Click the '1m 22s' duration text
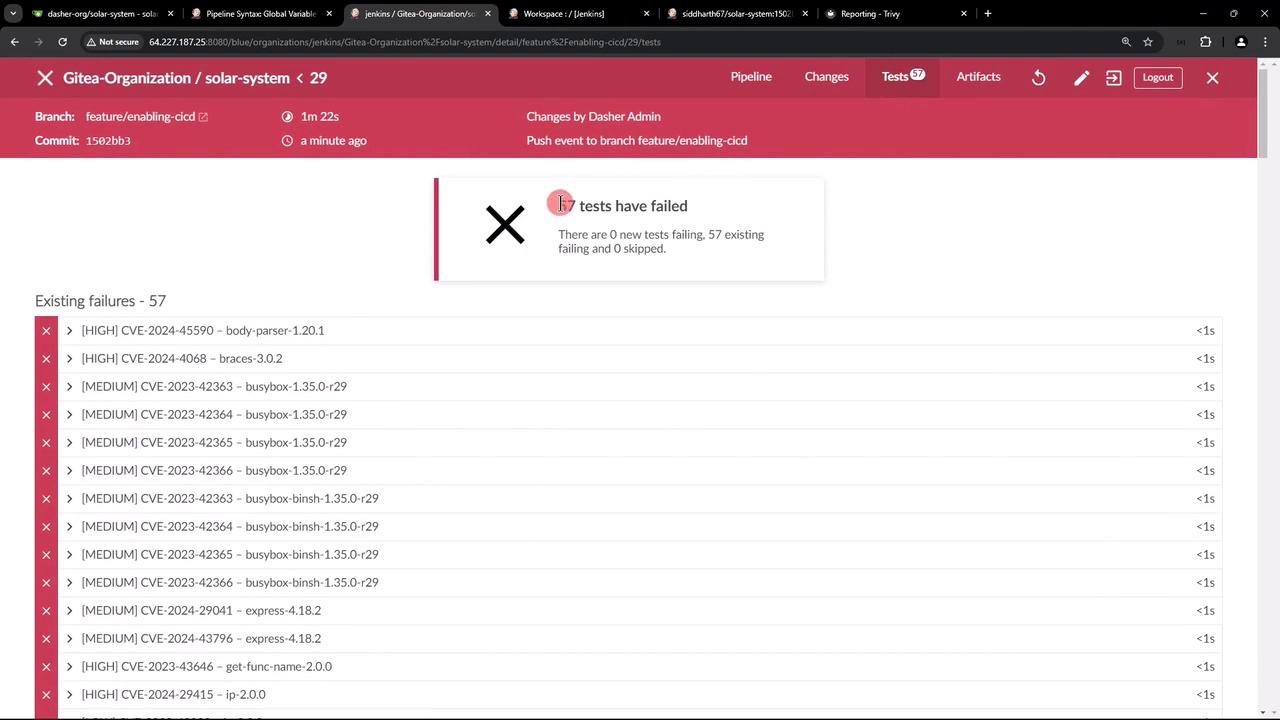This screenshot has height=720, width=1280. pos(320,117)
